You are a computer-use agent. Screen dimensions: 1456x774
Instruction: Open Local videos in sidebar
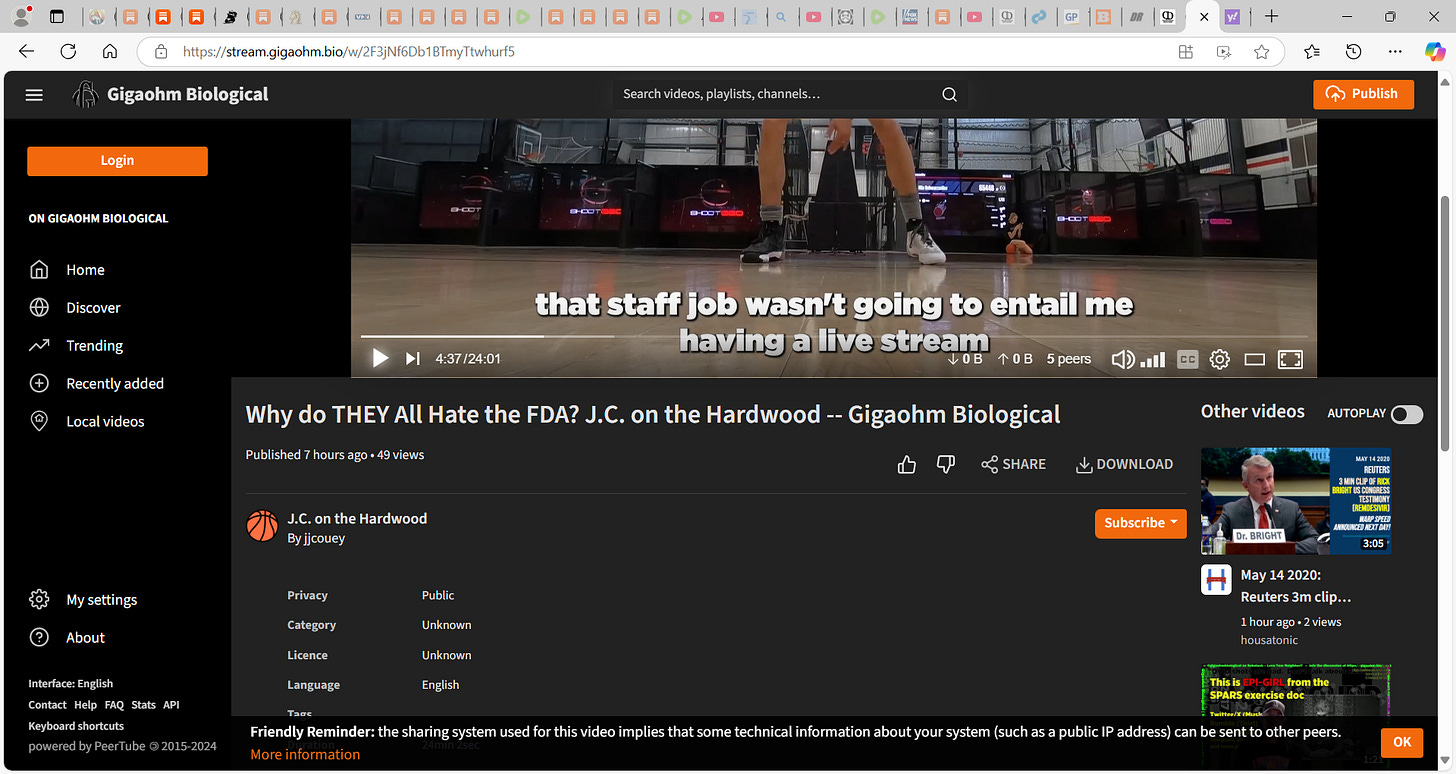pos(87,422)
